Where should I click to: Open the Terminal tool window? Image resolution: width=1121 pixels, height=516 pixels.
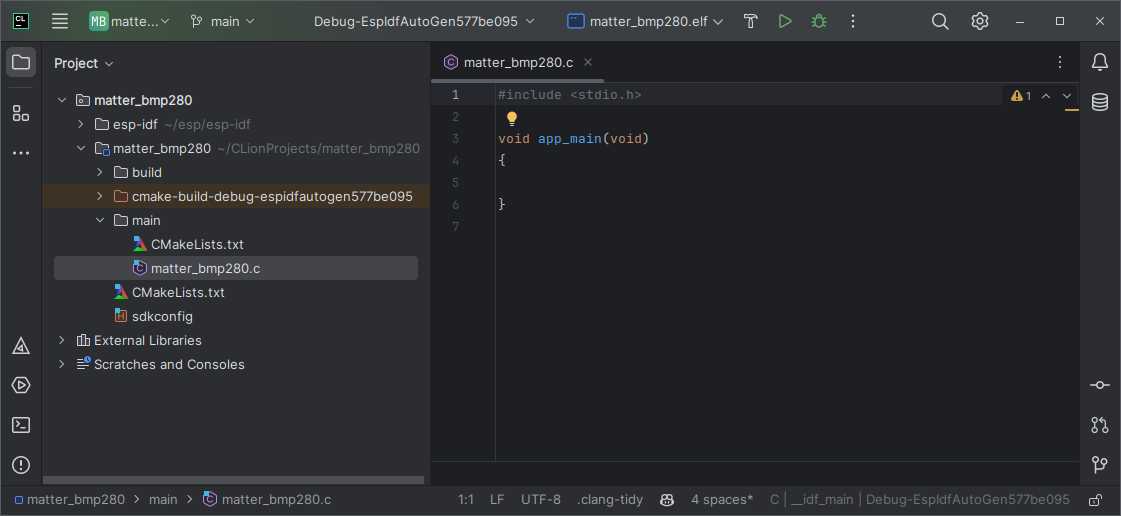tap(21, 425)
